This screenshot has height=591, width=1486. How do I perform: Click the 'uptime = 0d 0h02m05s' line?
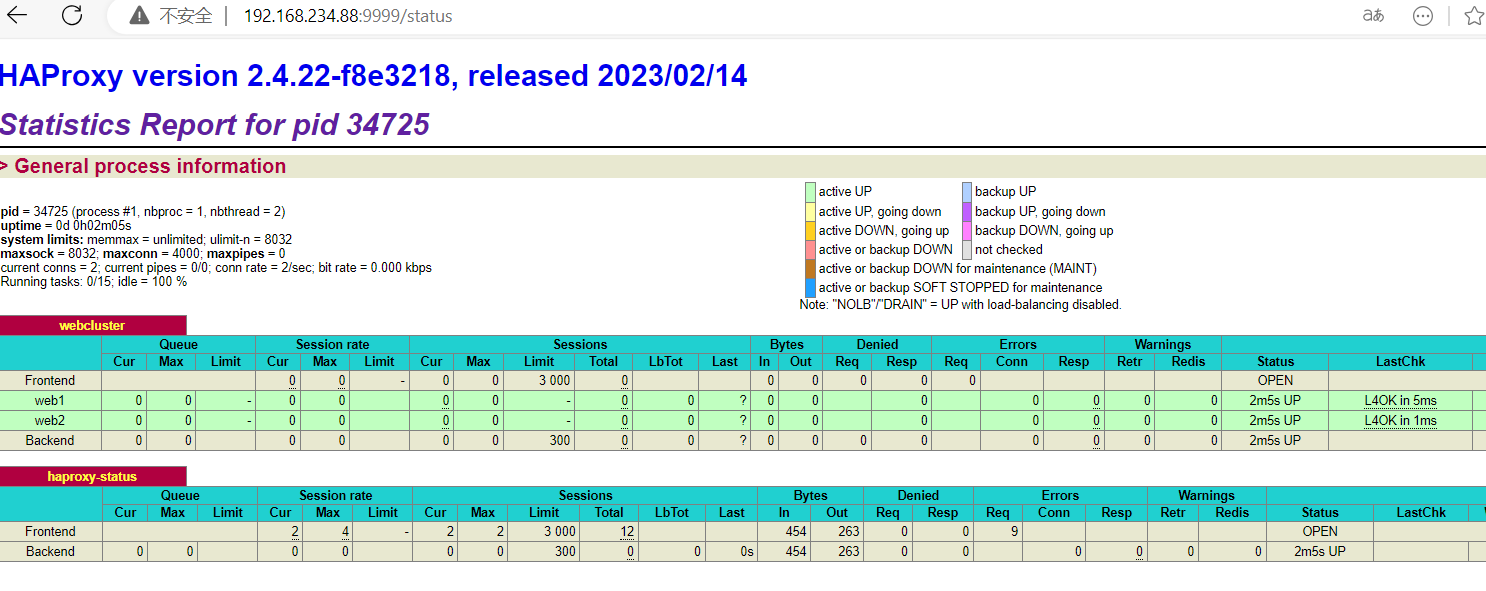66,226
